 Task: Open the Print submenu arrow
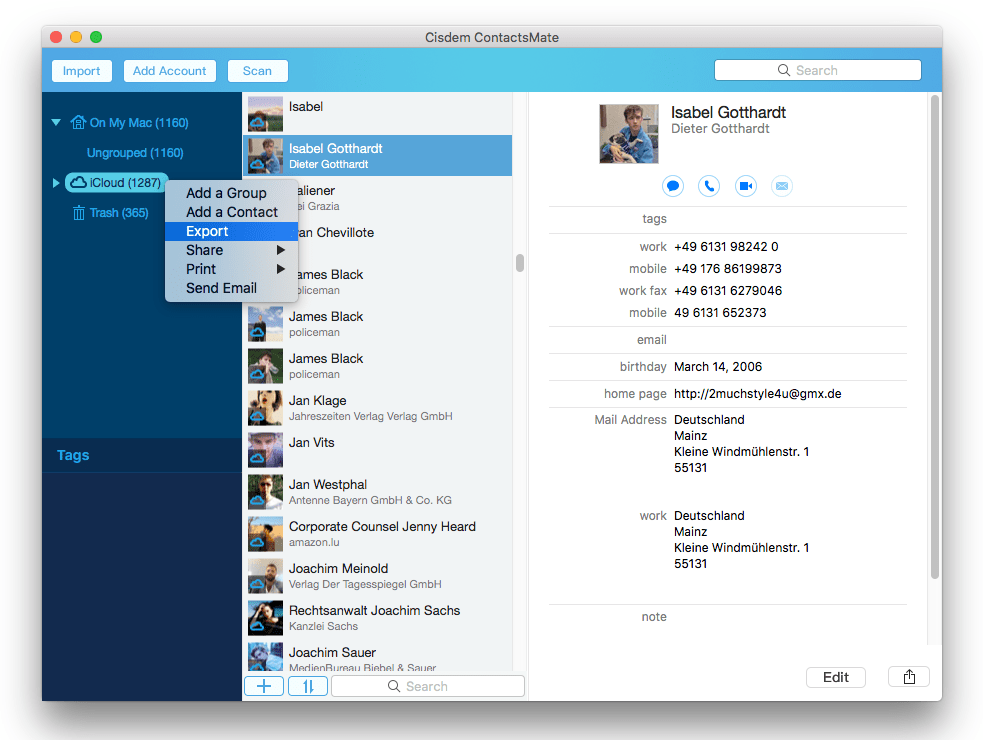point(281,269)
